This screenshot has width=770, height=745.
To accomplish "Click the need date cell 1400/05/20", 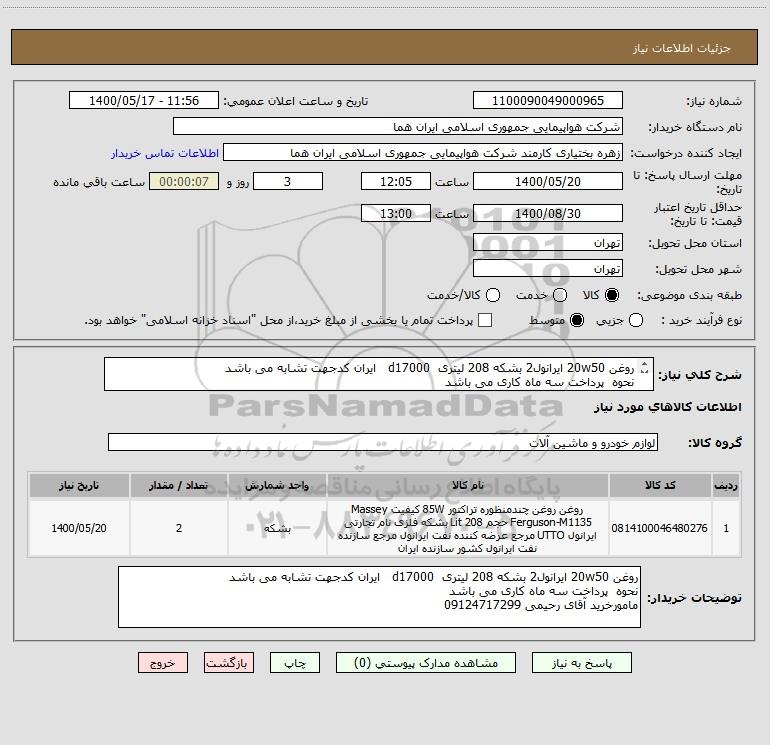I will (79, 528).
